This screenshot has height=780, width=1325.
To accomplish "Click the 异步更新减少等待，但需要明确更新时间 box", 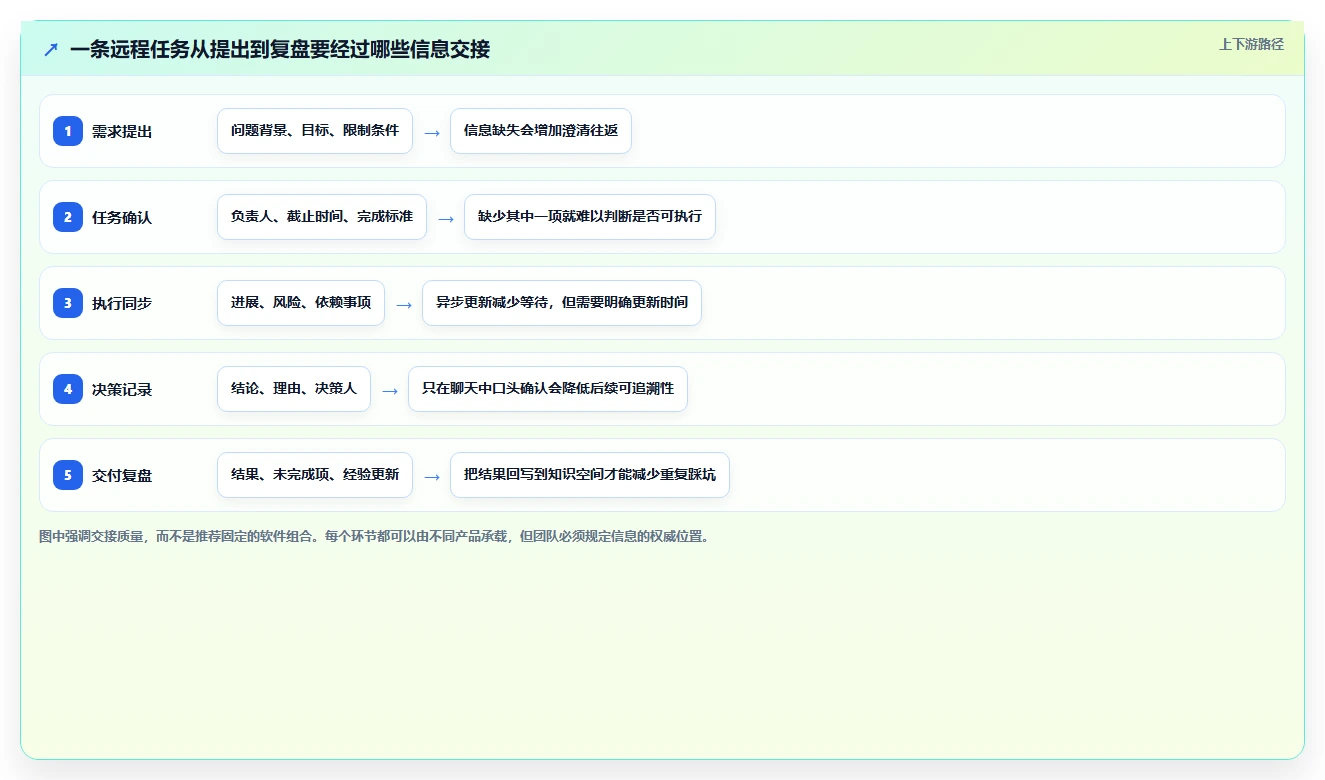I will point(562,303).
